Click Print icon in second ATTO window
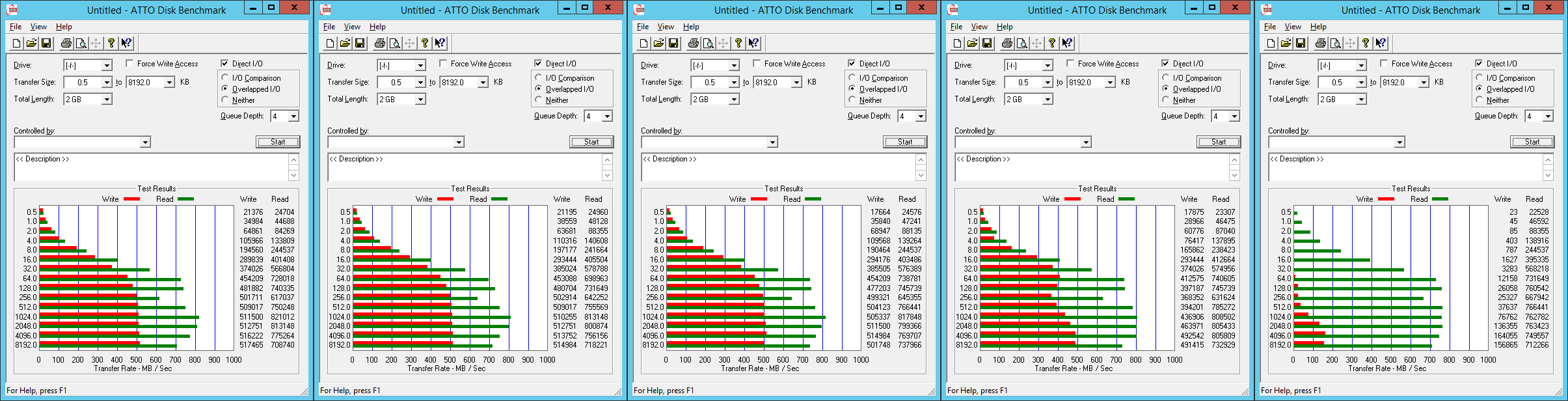Screen dimensions: 1568x401 click(x=380, y=43)
